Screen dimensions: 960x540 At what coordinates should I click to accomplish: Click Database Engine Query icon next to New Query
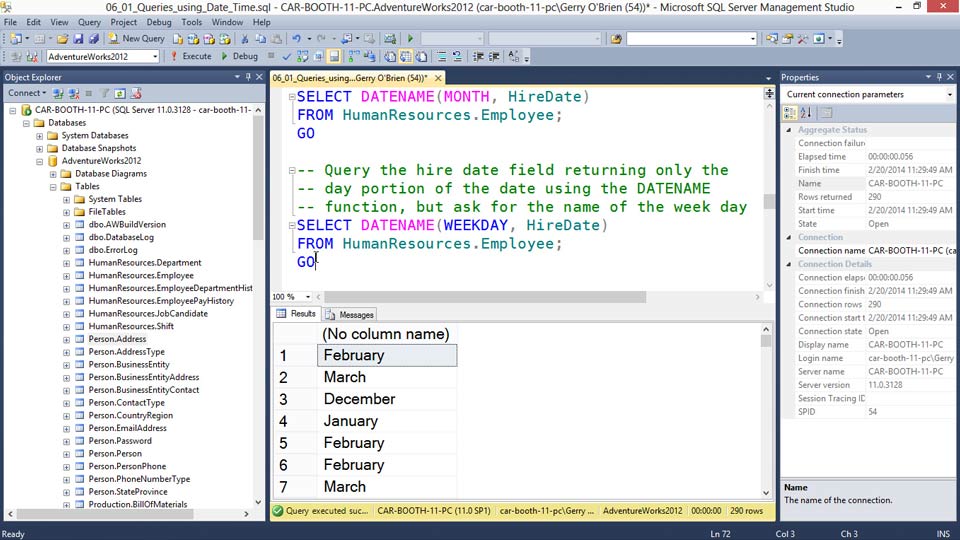point(178,39)
